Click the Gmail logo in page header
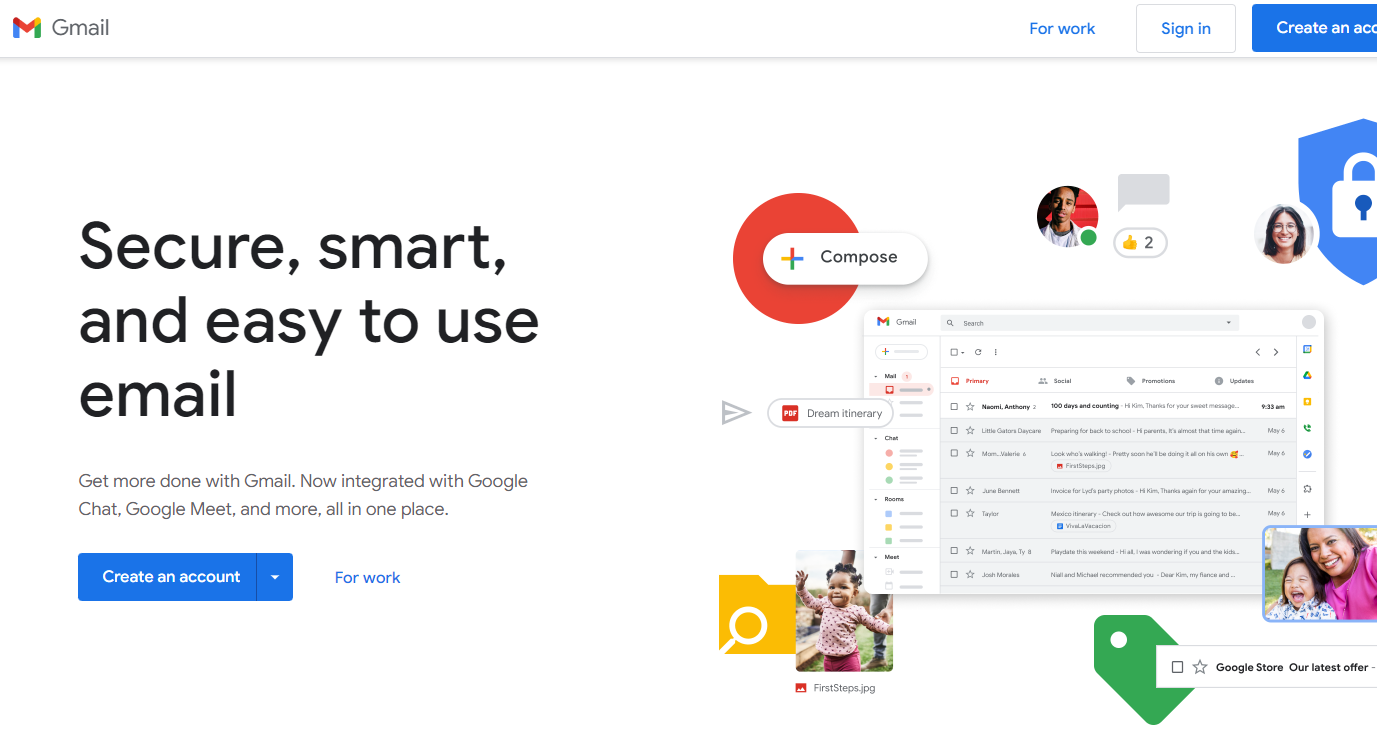This screenshot has height=752, width=1377. [x=61, y=28]
